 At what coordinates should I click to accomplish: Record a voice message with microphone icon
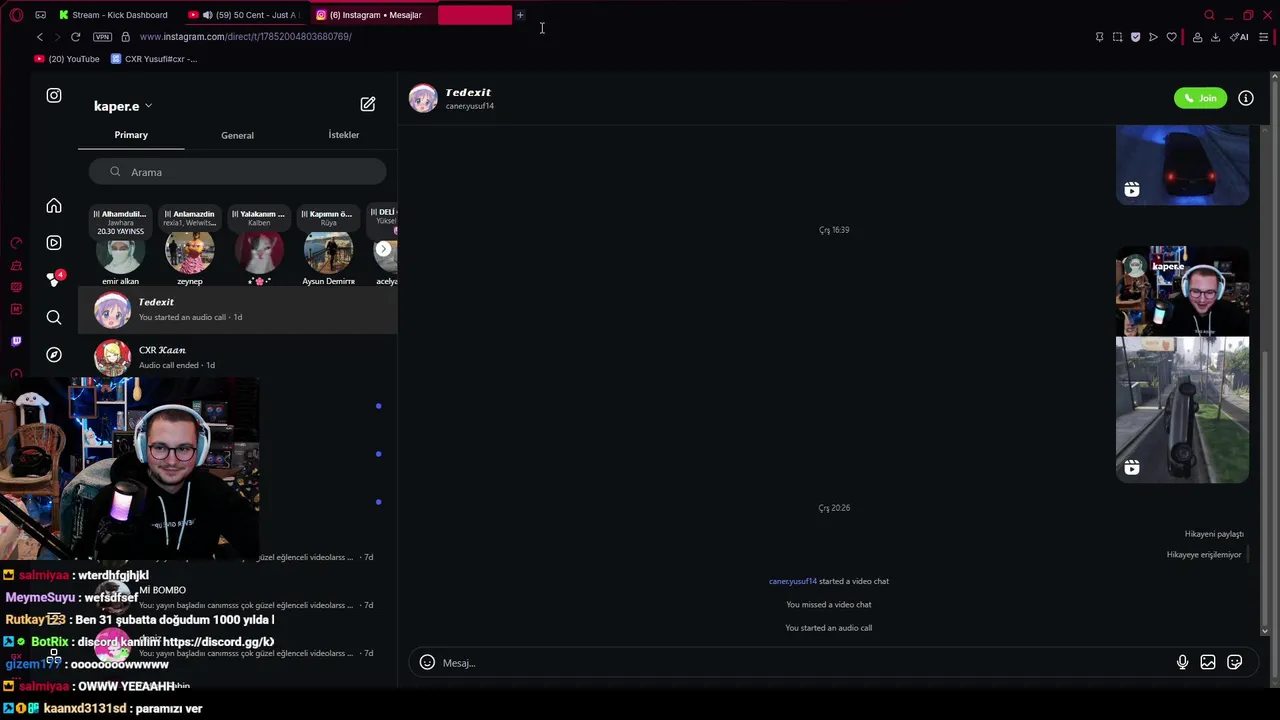(x=1182, y=662)
